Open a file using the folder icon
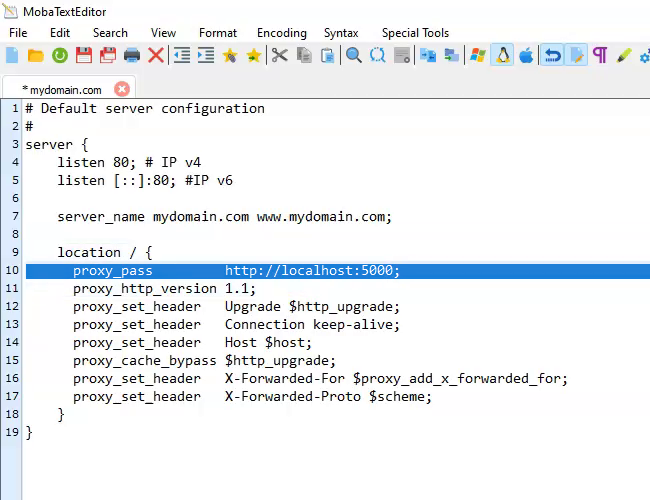 pyautogui.click(x=36, y=55)
